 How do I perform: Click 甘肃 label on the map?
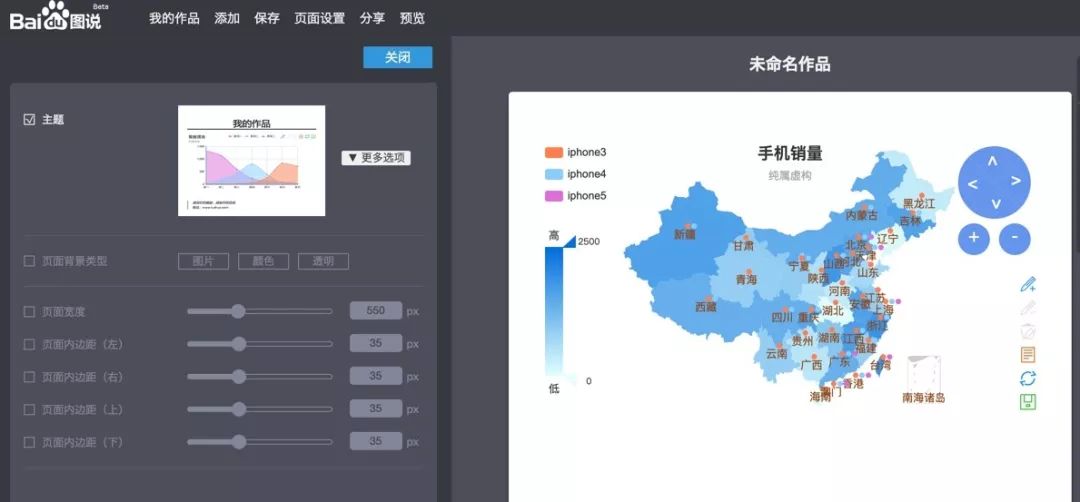click(743, 246)
